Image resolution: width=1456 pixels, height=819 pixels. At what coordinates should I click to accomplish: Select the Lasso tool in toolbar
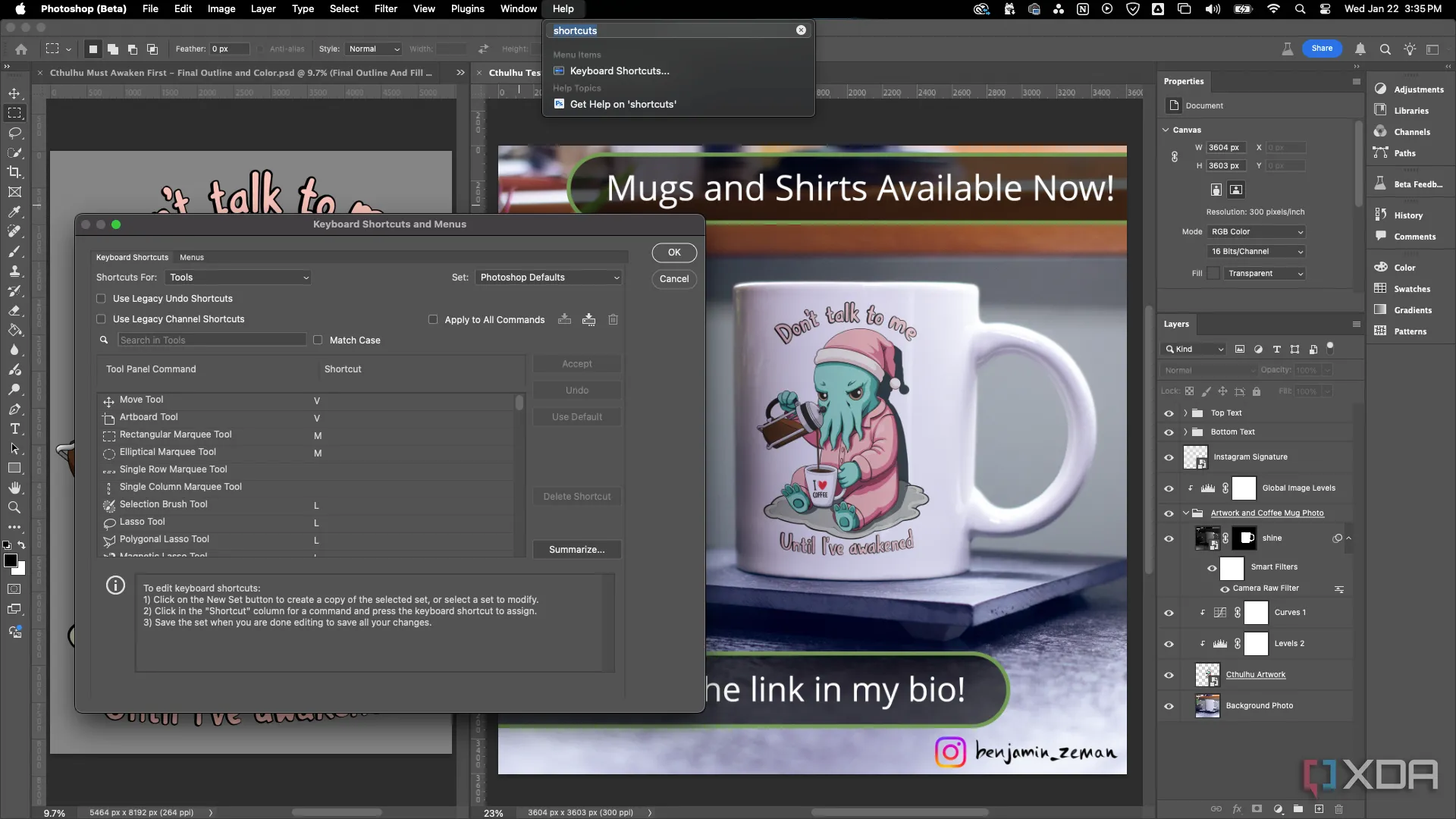tap(14, 133)
